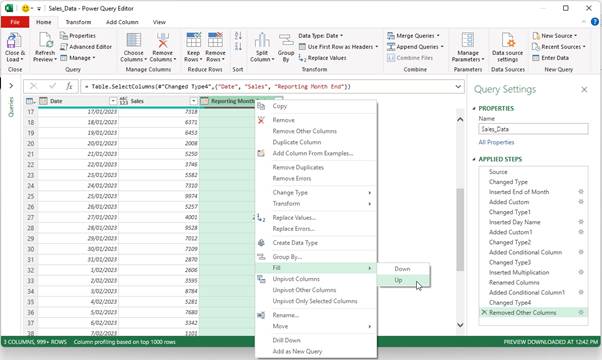This screenshot has width=602, height=360.
Task: Choose Rename... from the context menu
Action: point(316,315)
